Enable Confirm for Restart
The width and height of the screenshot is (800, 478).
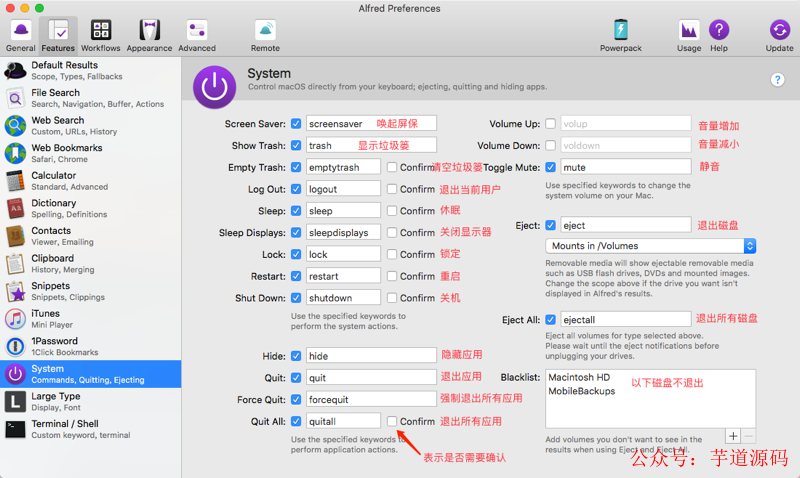392,276
